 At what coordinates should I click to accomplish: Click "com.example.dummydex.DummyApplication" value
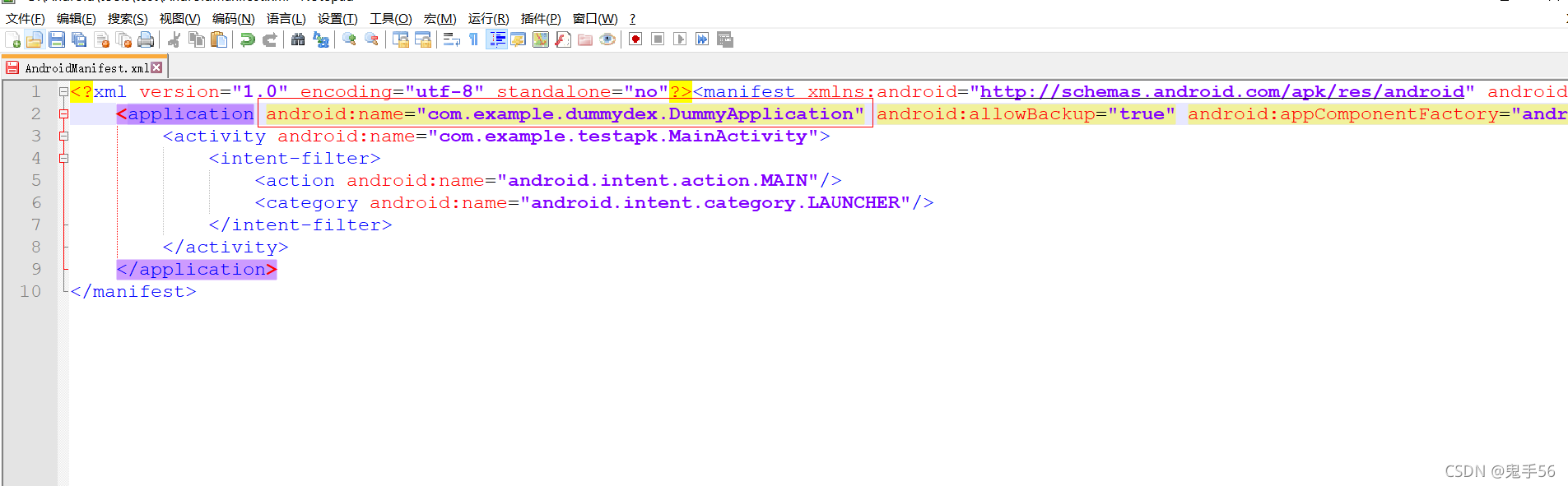click(x=640, y=114)
